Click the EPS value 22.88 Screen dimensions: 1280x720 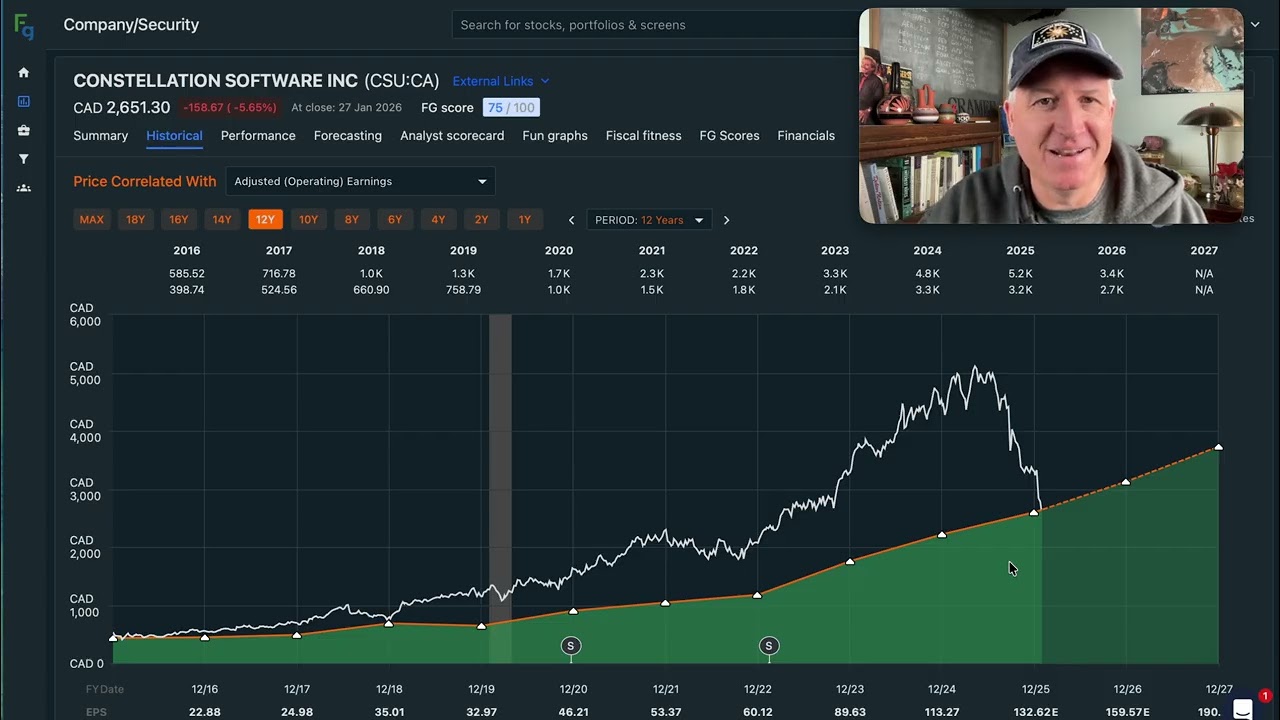tap(204, 712)
